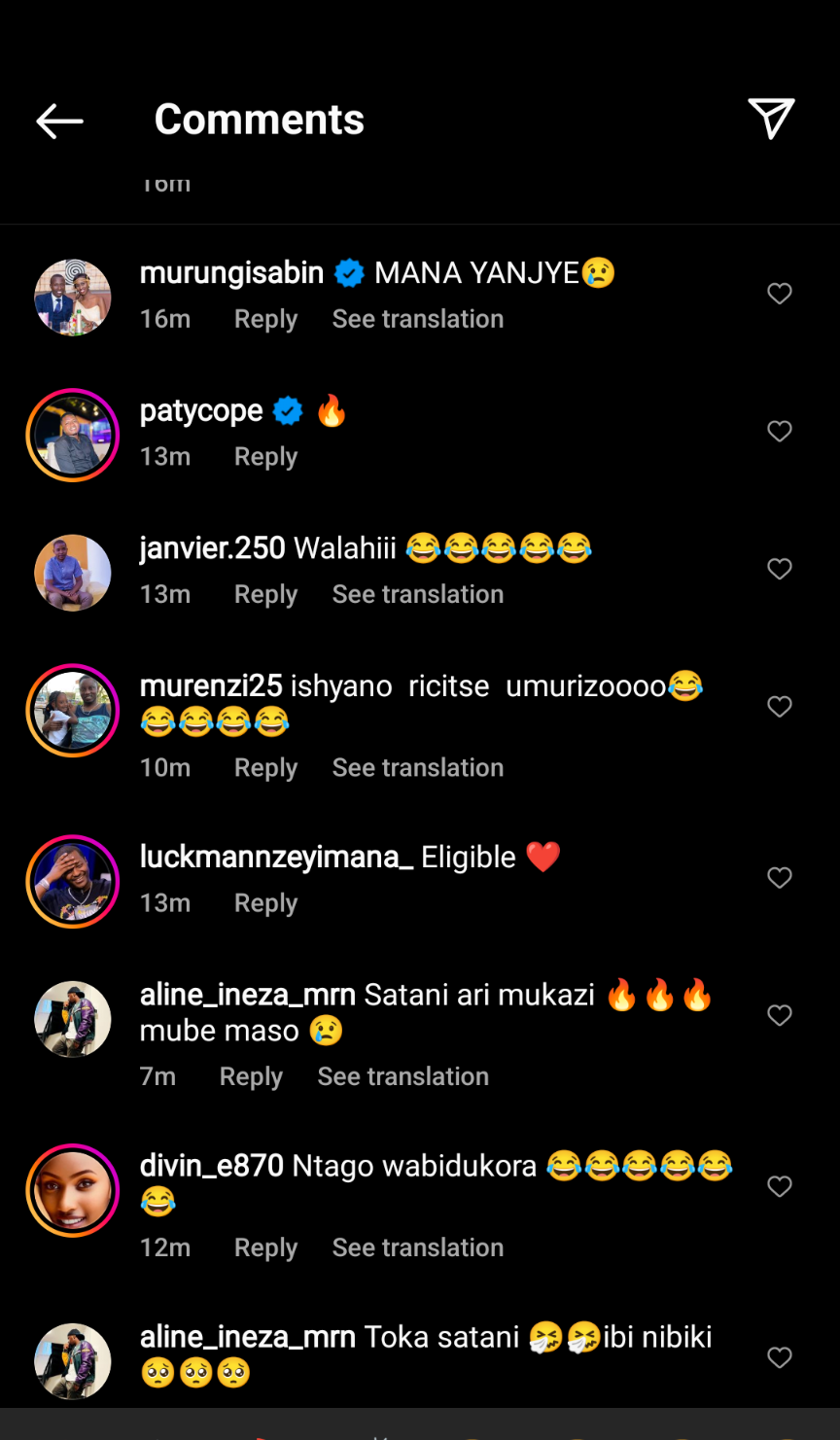See translation of murenzi25's comment
This screenshot has height=1440, width=840.
pyautogui.click(x=418, y=767)
